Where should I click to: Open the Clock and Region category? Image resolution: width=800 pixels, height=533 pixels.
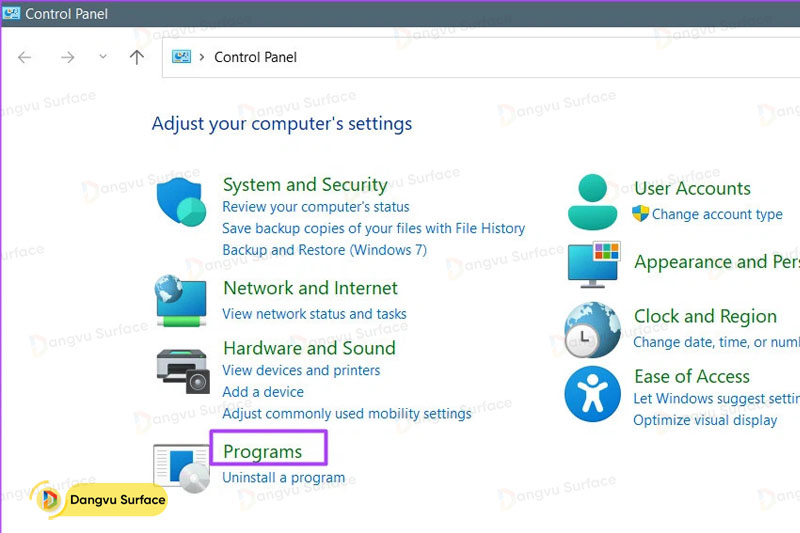pyautogui.click(x=705, y=317)
